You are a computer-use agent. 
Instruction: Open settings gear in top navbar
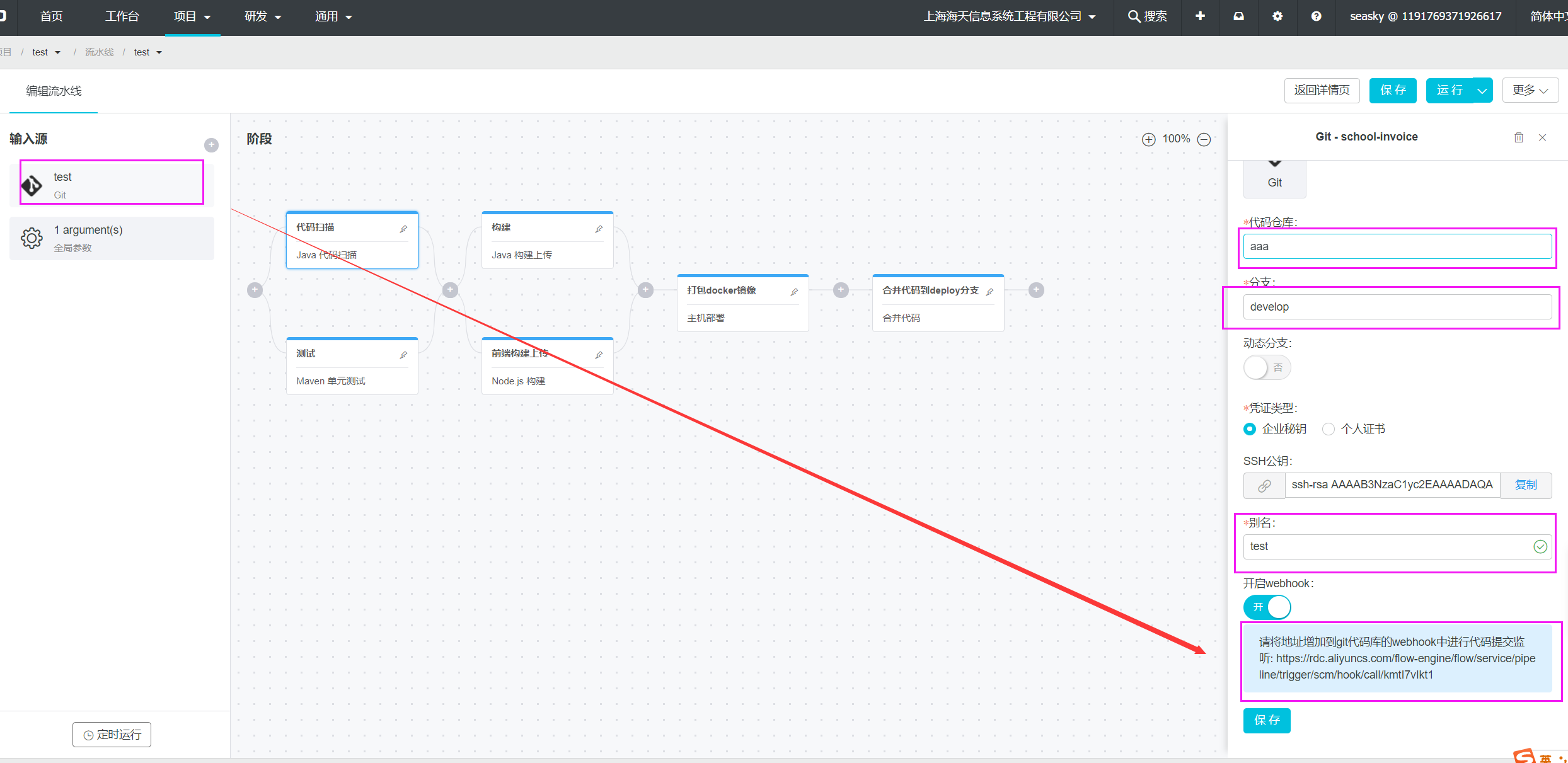pos(1277,16)
